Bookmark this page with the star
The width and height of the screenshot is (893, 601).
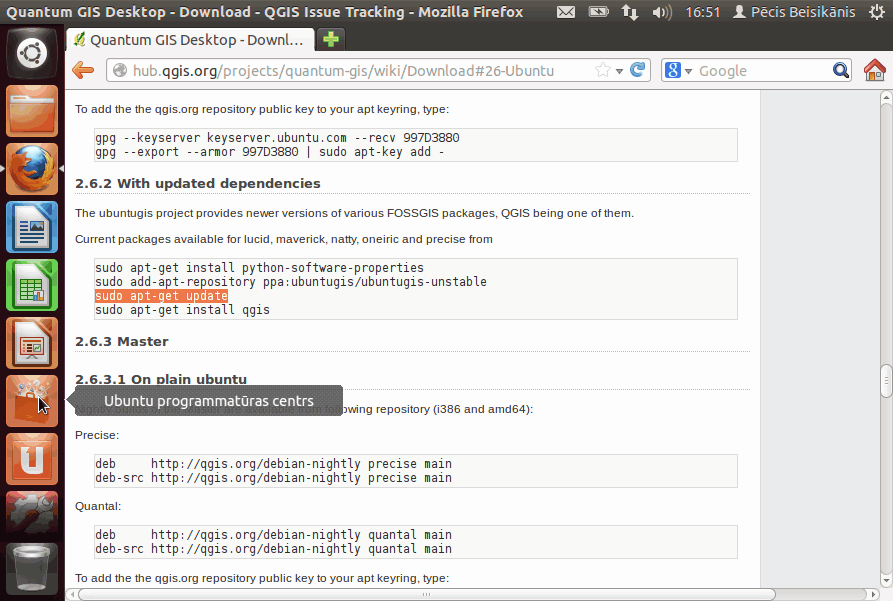[x=603, y=71]
